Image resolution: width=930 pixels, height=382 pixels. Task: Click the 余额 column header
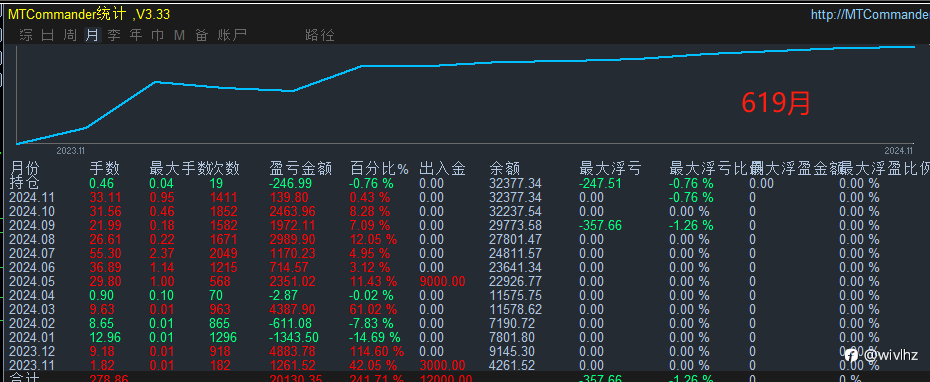[x=505, y=169]
